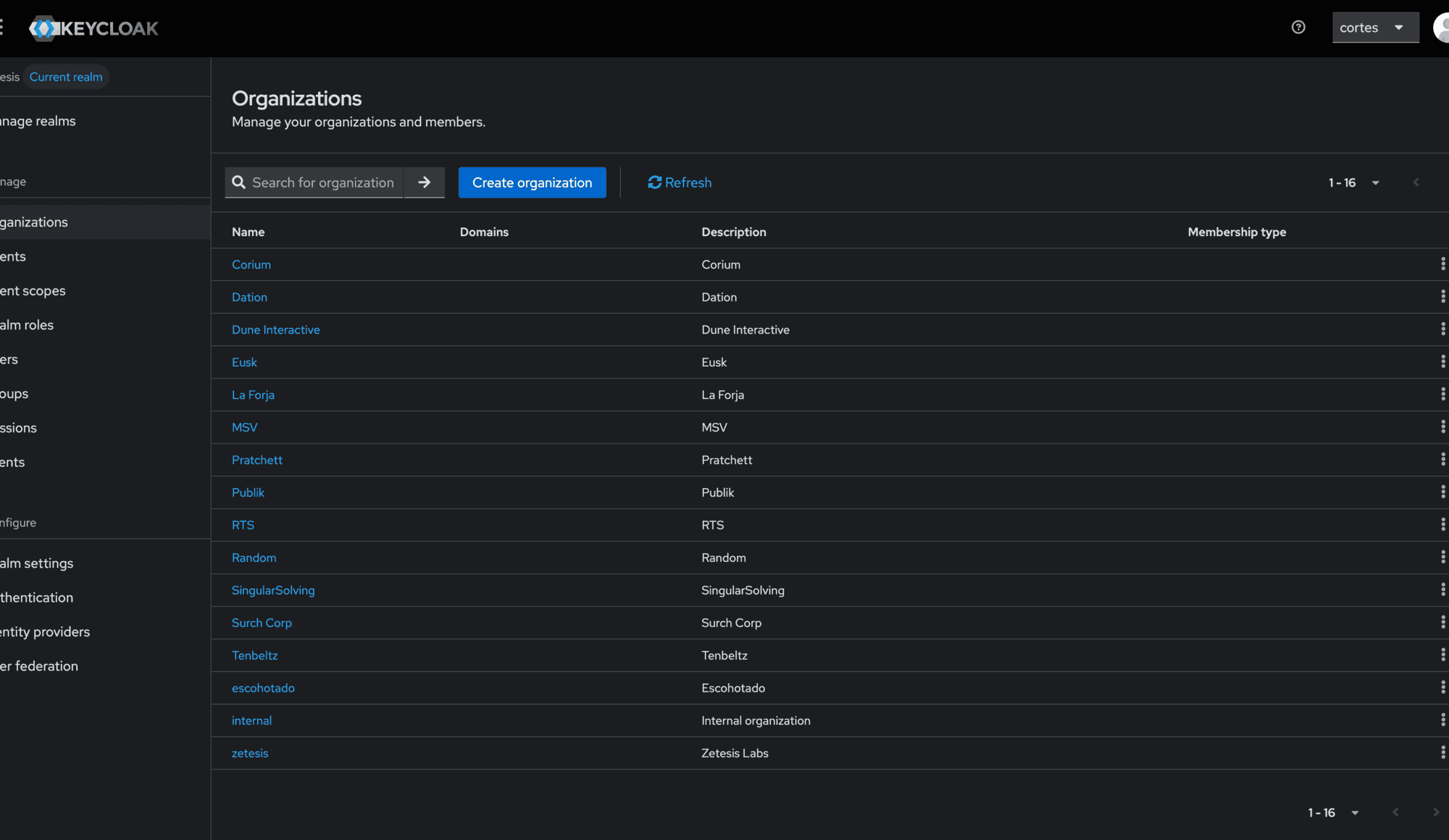Open the SingularSolving organization link
The height and width of the screenshot is (840, 1449).
click(273, 590)
